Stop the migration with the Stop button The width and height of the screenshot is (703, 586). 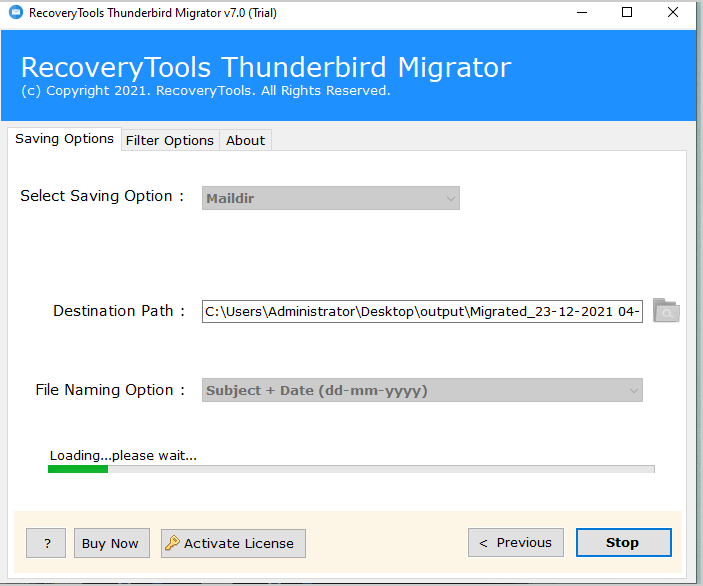click(x=624, y=543)
